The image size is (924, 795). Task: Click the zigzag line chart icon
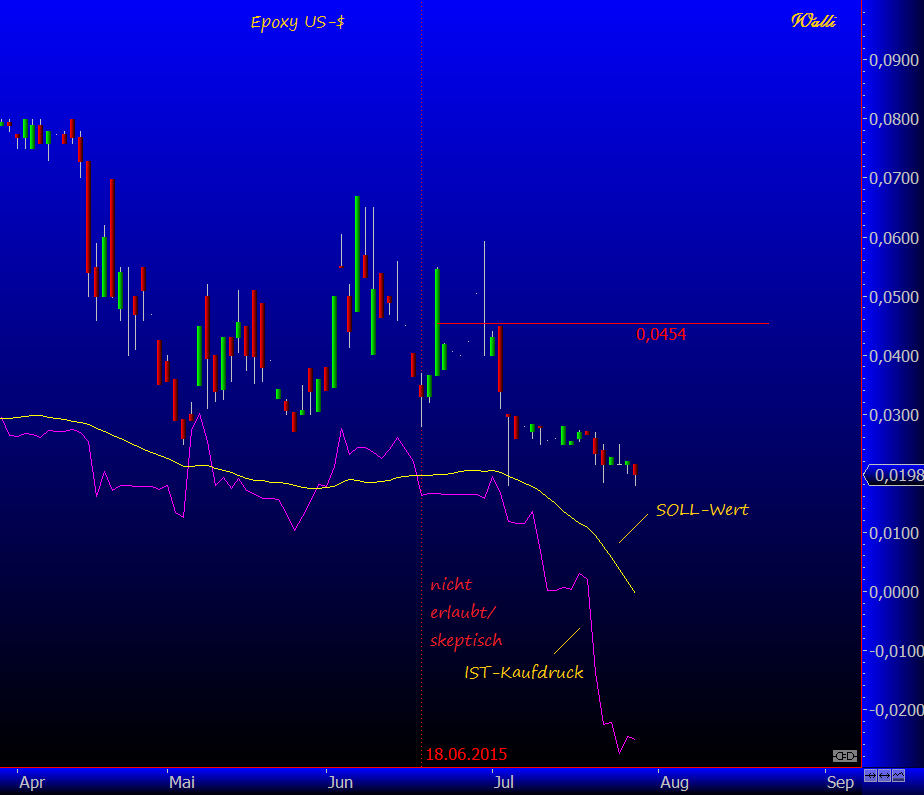[899, 776]
